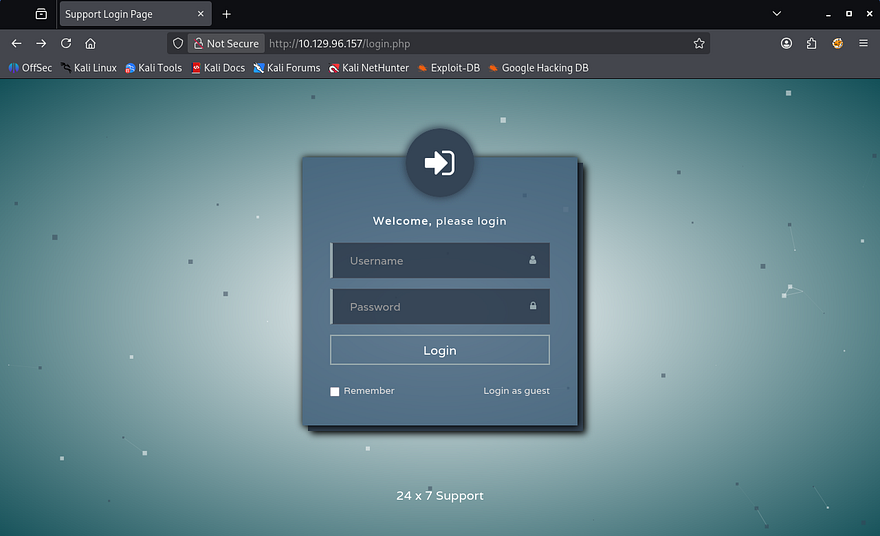The image size is (880, 536).
Task: Open the extensions puzzle icon
Action: tap(811, 44)
